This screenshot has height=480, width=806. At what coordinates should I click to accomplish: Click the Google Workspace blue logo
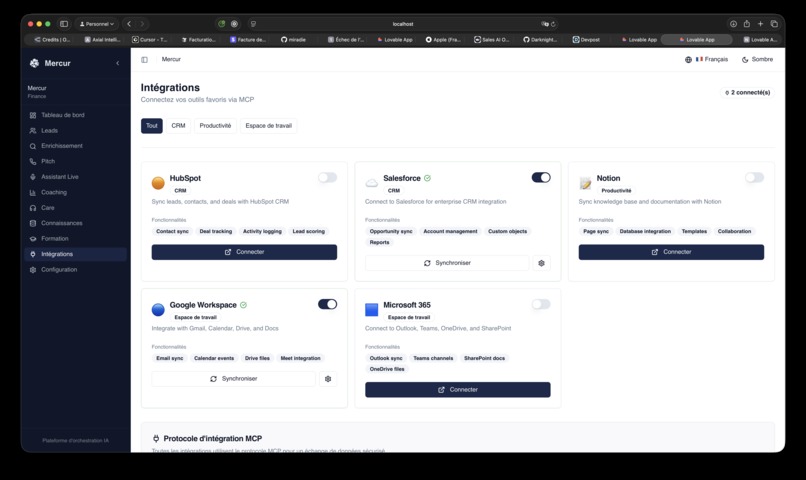pyautogui.click(x=158, y=309)
